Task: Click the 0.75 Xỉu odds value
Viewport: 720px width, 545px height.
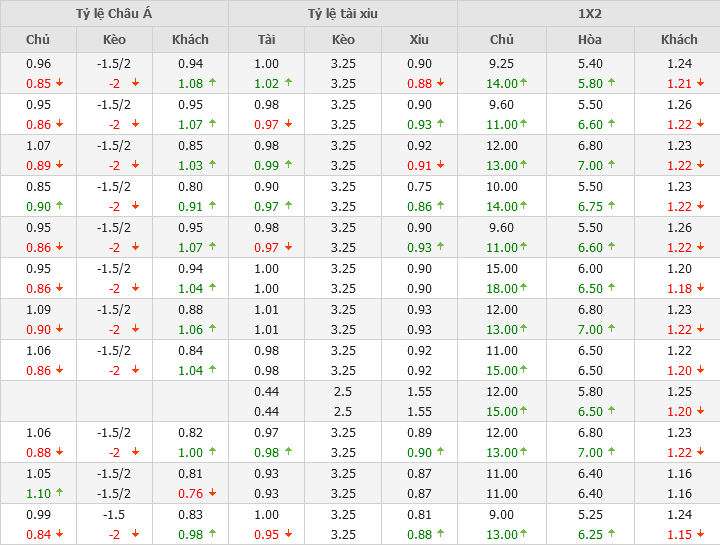Action: click(x=419, y=186)
